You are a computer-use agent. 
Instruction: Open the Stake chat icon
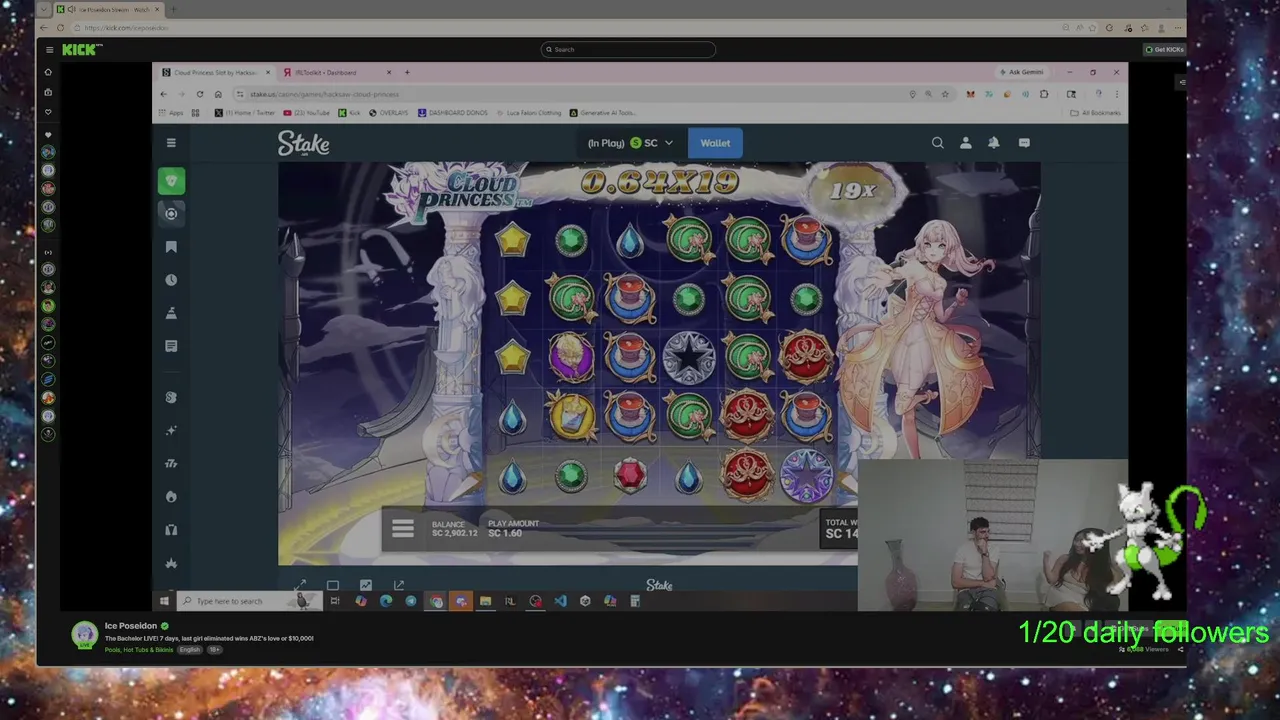tap(1024, 143)
